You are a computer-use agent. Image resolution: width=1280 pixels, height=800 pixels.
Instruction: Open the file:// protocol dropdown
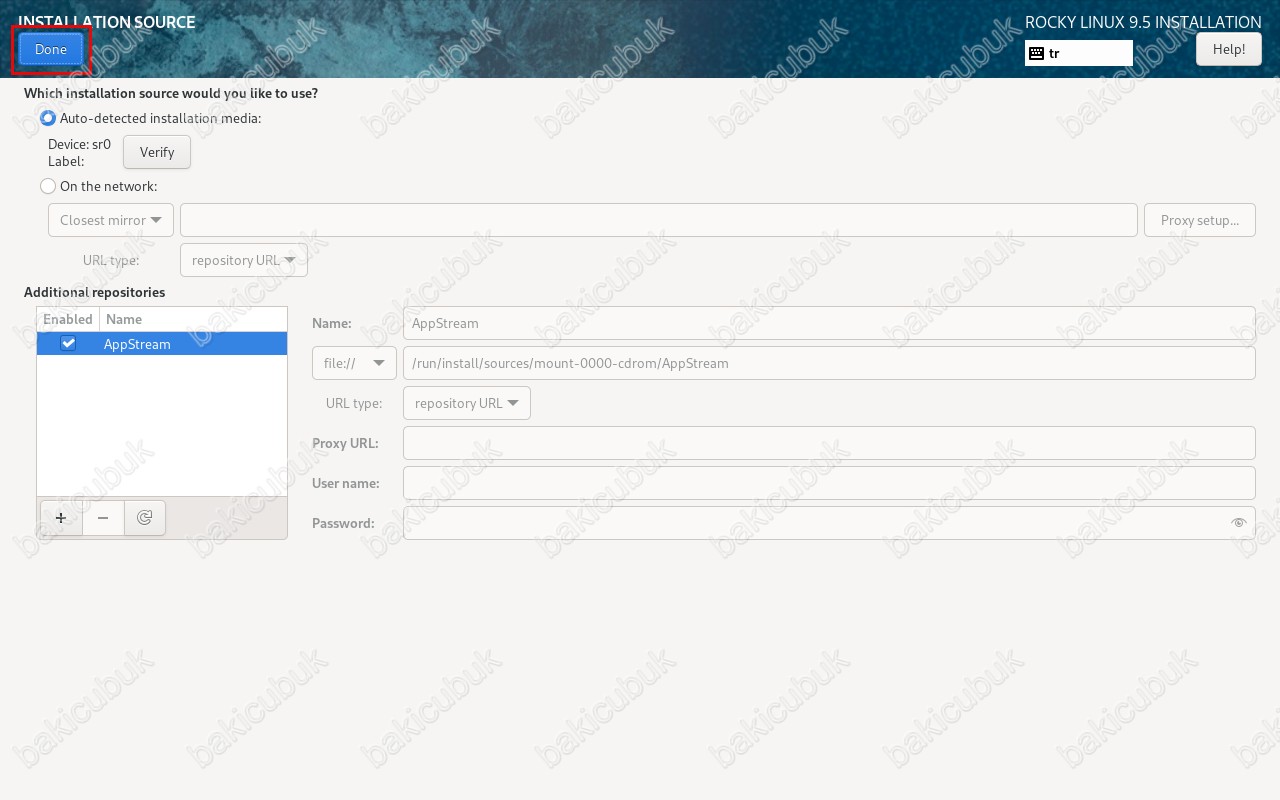point(354,363)
